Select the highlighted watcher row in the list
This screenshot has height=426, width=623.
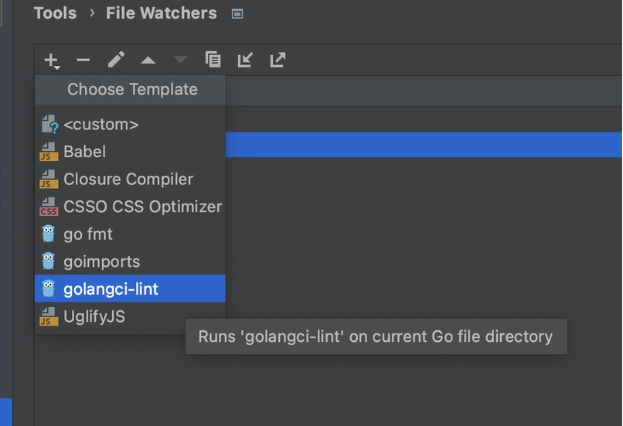click(420, 145)
